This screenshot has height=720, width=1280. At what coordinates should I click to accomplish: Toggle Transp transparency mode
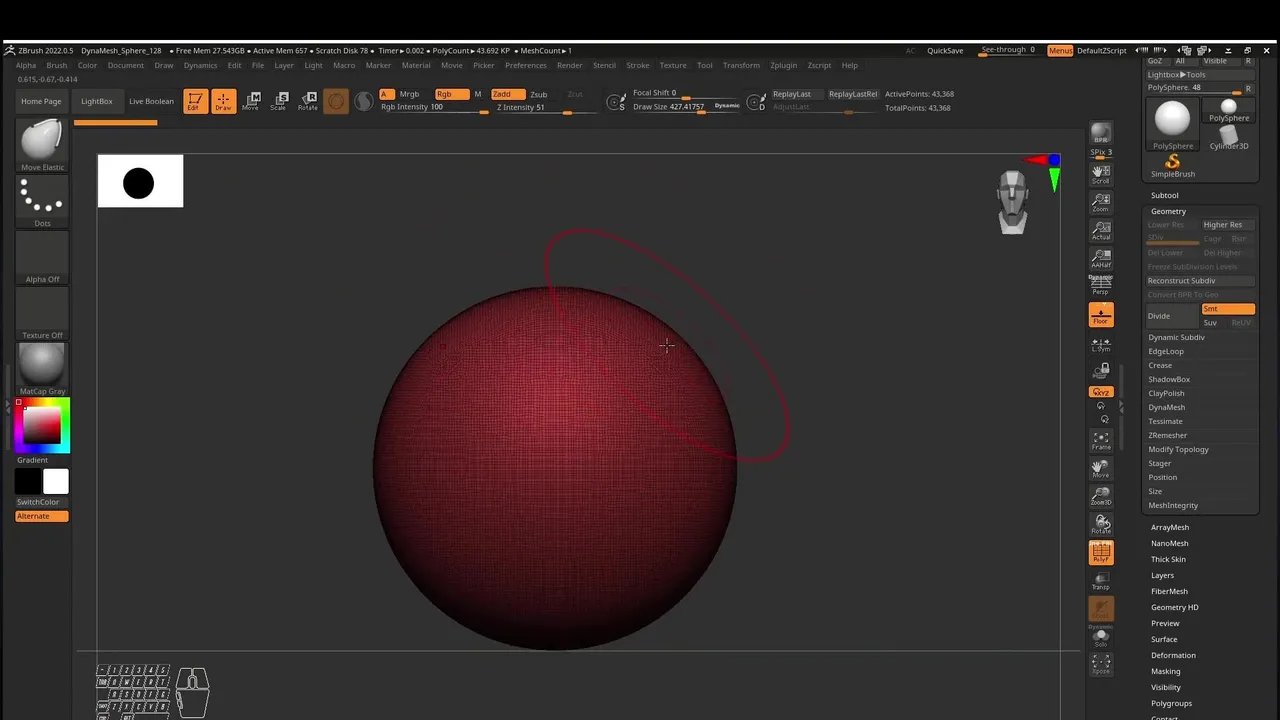click(1101, 580)
